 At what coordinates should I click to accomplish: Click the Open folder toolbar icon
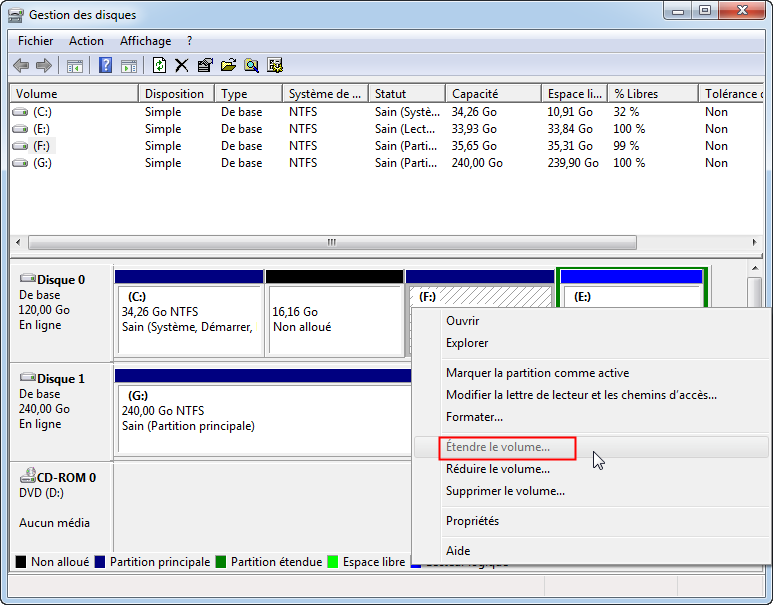(228, 65)
